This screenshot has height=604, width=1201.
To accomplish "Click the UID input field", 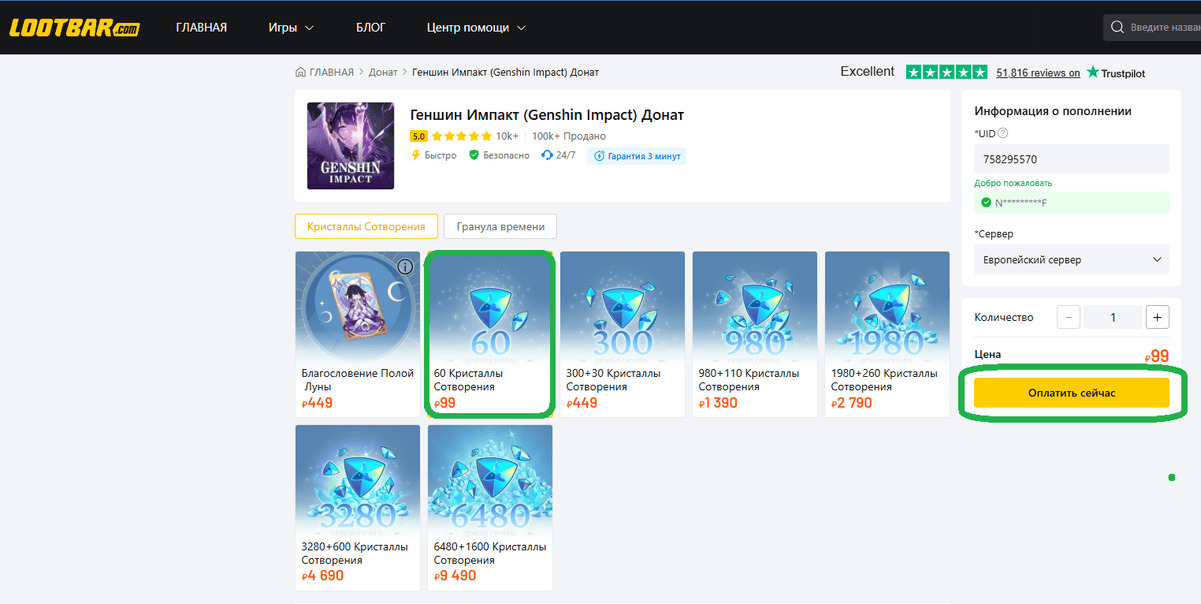I will pyautogui.click(x=1071, y=159).
